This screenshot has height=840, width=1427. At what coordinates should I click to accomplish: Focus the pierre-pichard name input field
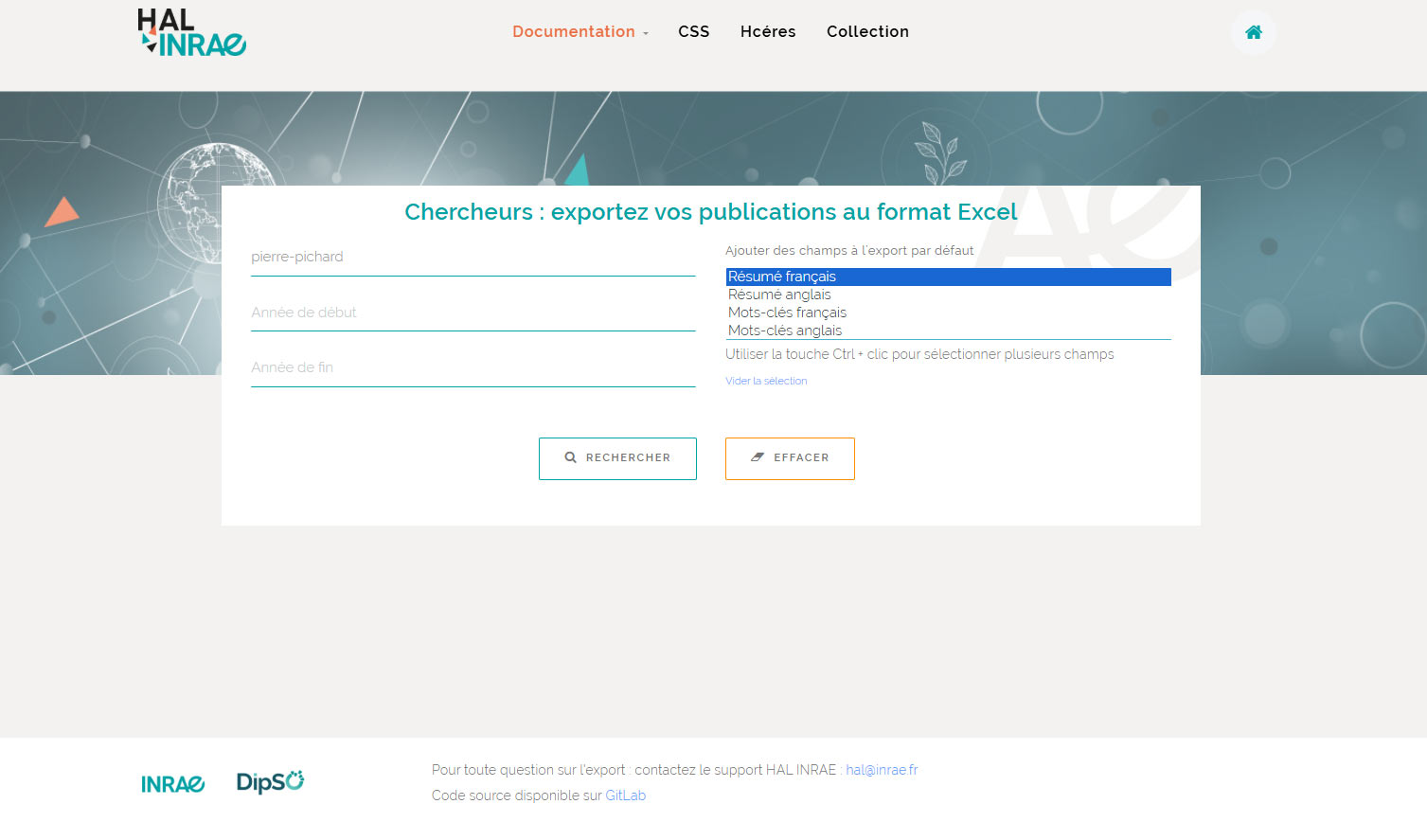tap(473, 258)
